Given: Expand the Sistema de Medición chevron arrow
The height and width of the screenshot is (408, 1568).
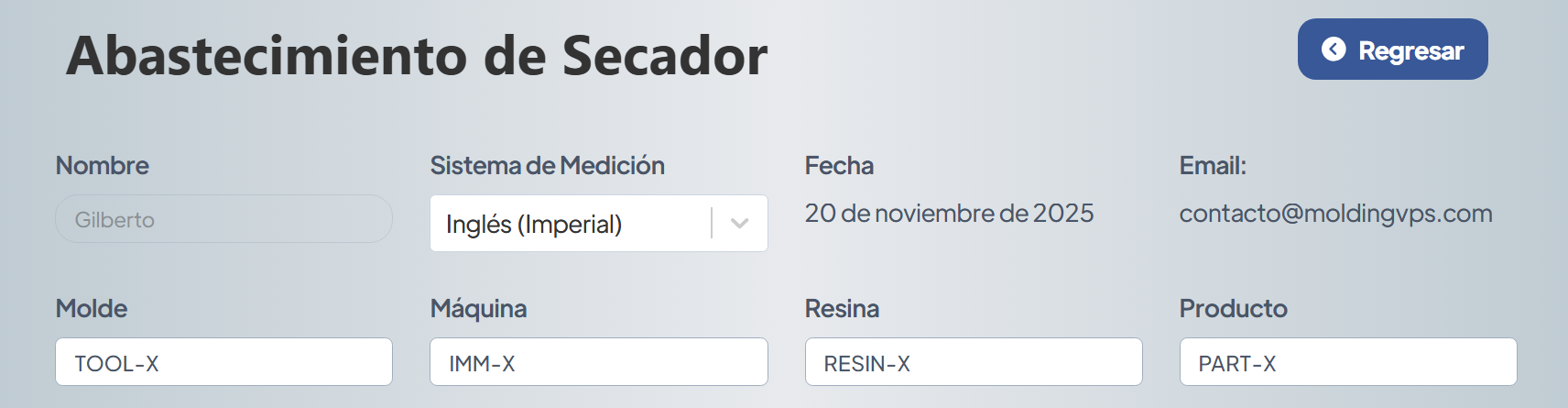Looking at the screenshot, I should coord(740,224).
